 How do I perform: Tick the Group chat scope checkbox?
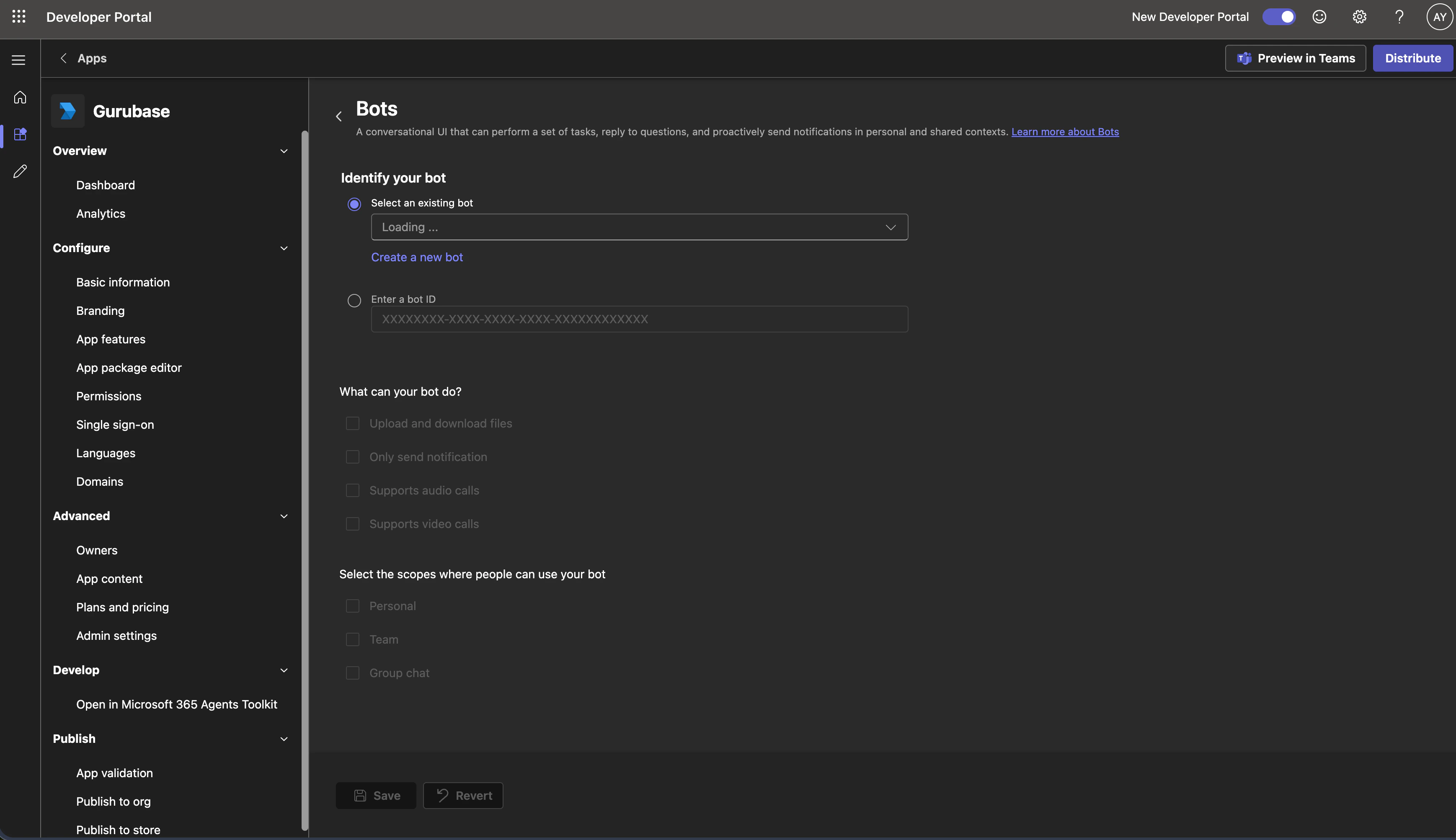click(x=353, y=673)
